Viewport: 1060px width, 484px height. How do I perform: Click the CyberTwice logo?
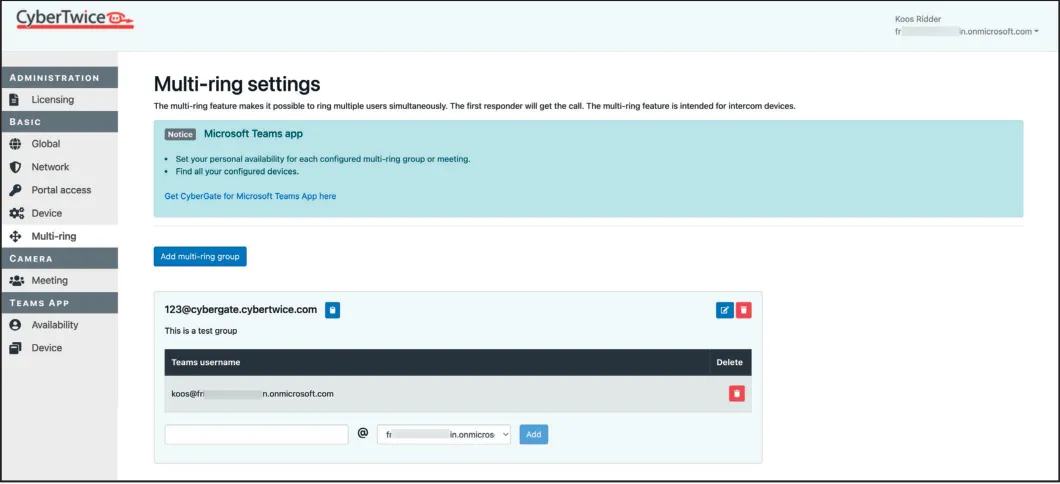click(75, 18)
